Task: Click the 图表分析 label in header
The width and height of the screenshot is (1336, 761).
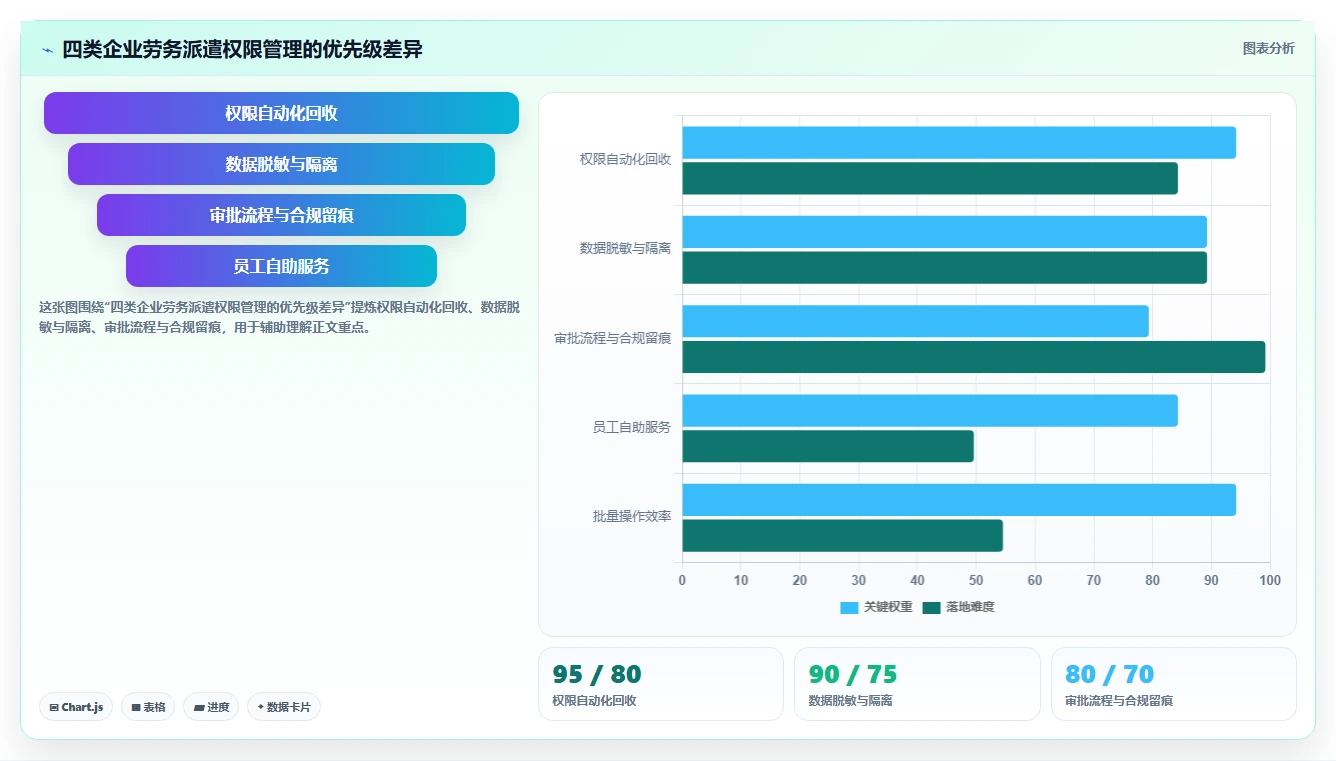Action: point(1268,49)
